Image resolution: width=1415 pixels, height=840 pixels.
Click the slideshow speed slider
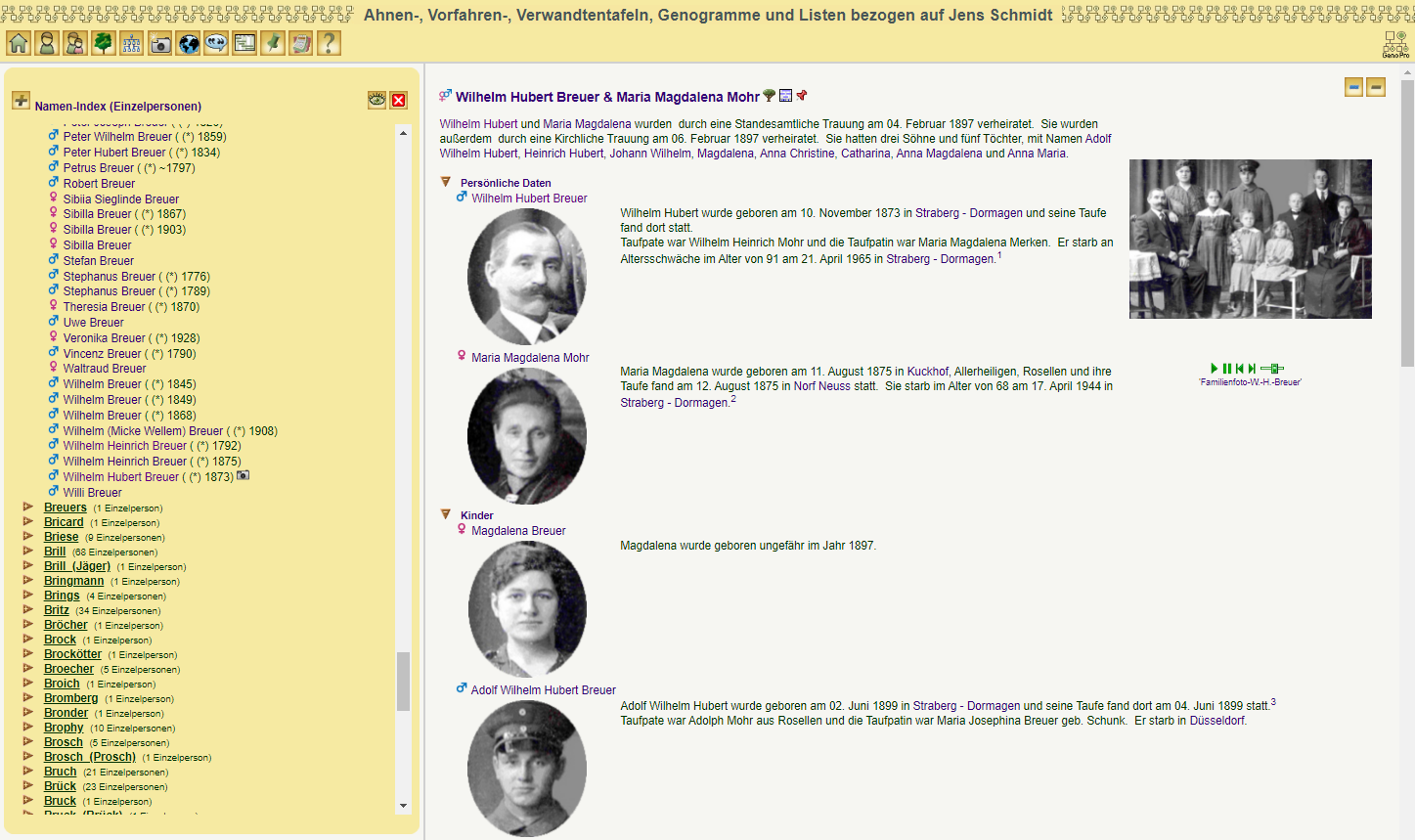1271,369
